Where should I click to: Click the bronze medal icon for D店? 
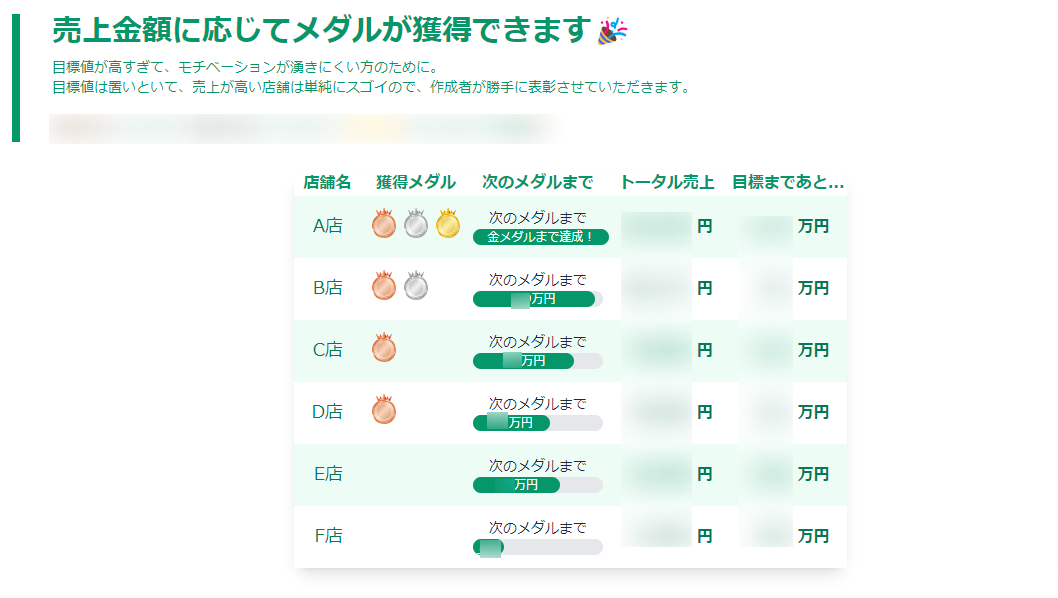tap(385, 411)
